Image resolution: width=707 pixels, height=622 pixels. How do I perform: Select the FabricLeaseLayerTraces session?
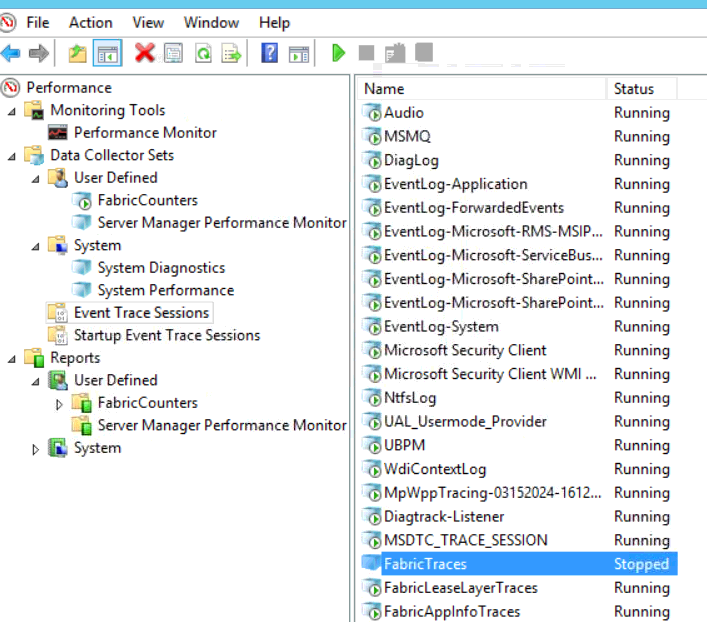(x=461, y=587)
